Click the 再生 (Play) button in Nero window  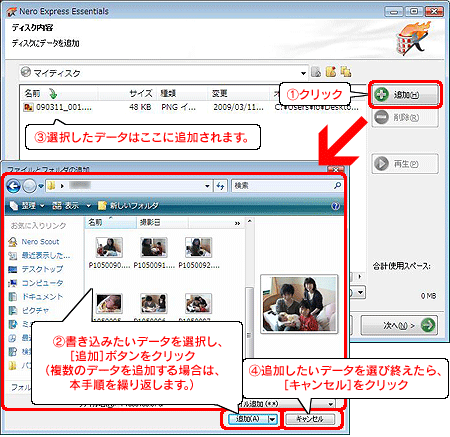[x=405, y=164]
